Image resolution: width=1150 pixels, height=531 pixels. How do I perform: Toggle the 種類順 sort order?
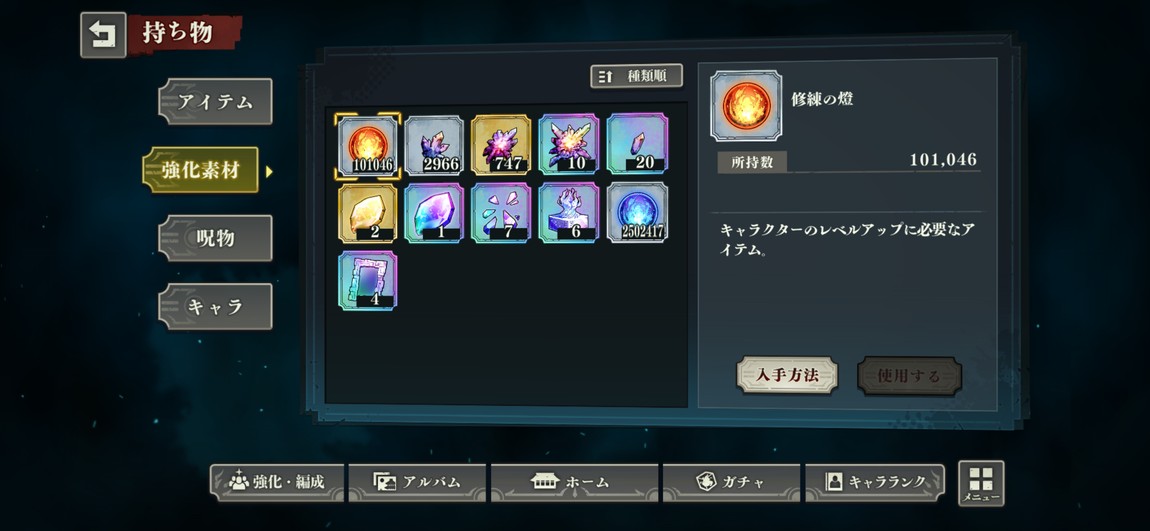[637, 76]
